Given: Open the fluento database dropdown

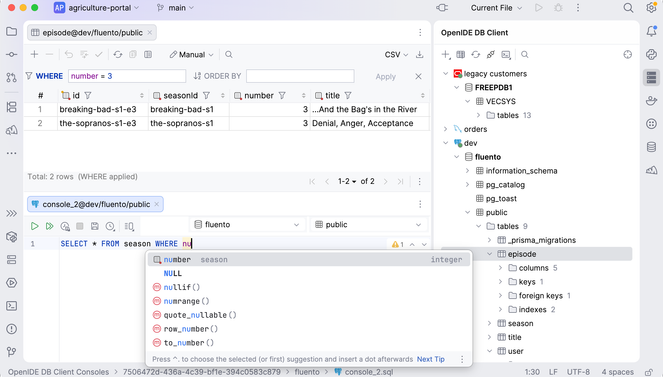Looking at the screenshot, I should 247,224.
